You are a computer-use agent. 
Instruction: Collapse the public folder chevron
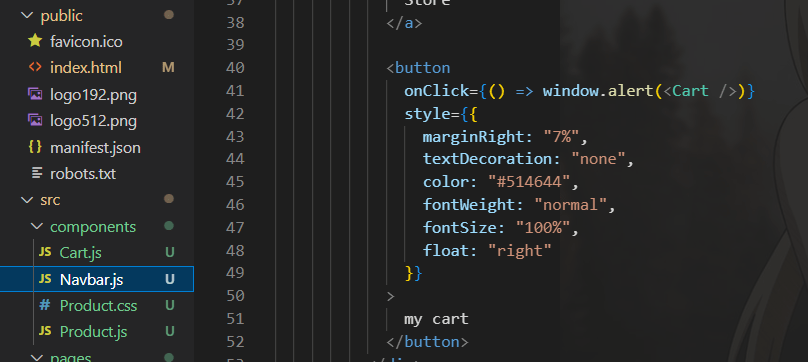pos(26,16)
